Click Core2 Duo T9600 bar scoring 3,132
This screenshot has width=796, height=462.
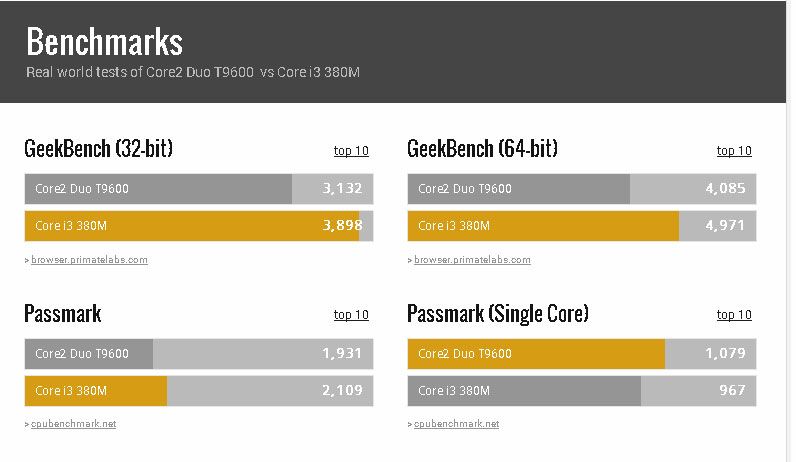[198, 189]
